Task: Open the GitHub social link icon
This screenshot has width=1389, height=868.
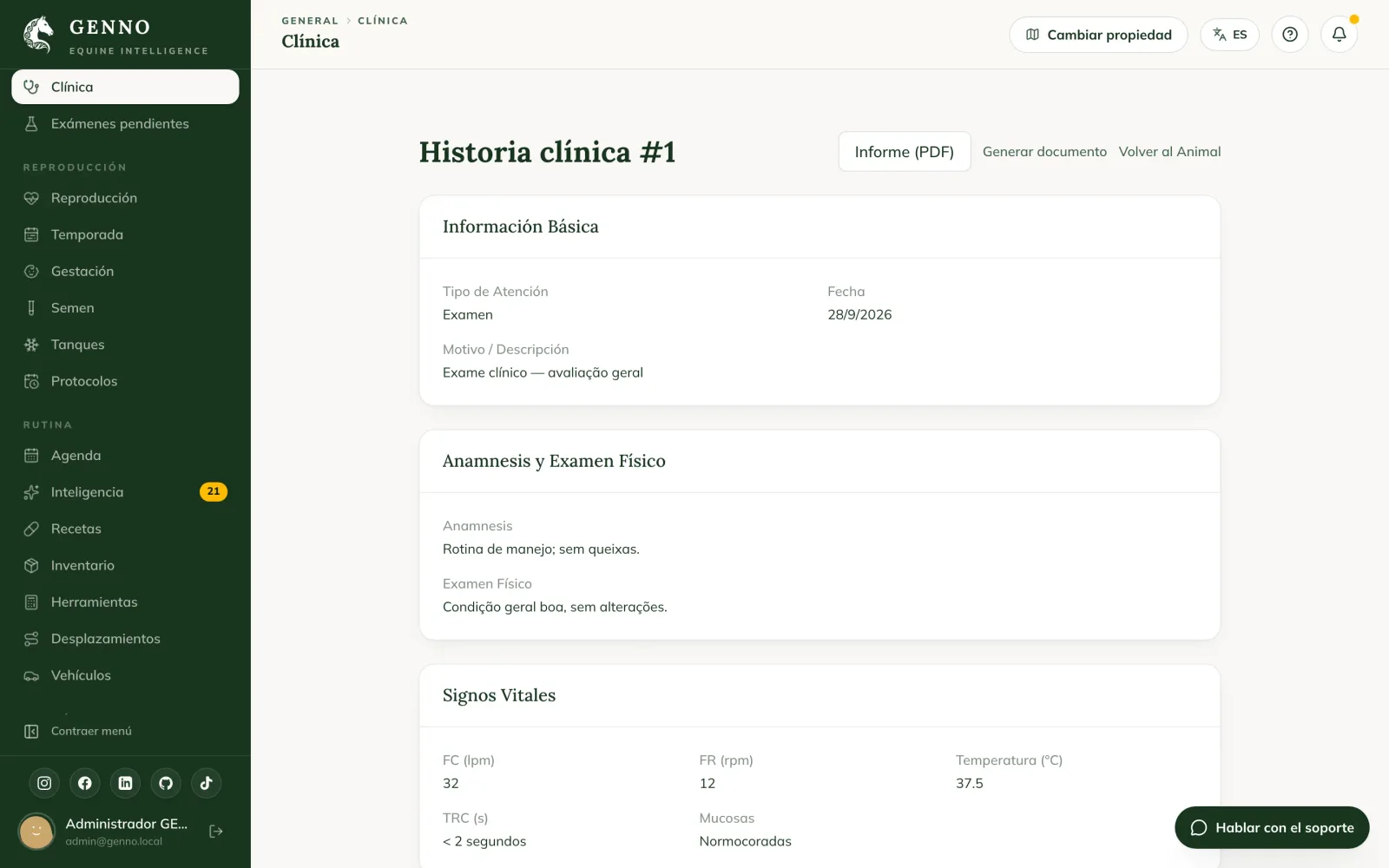Action: (166, 783)
